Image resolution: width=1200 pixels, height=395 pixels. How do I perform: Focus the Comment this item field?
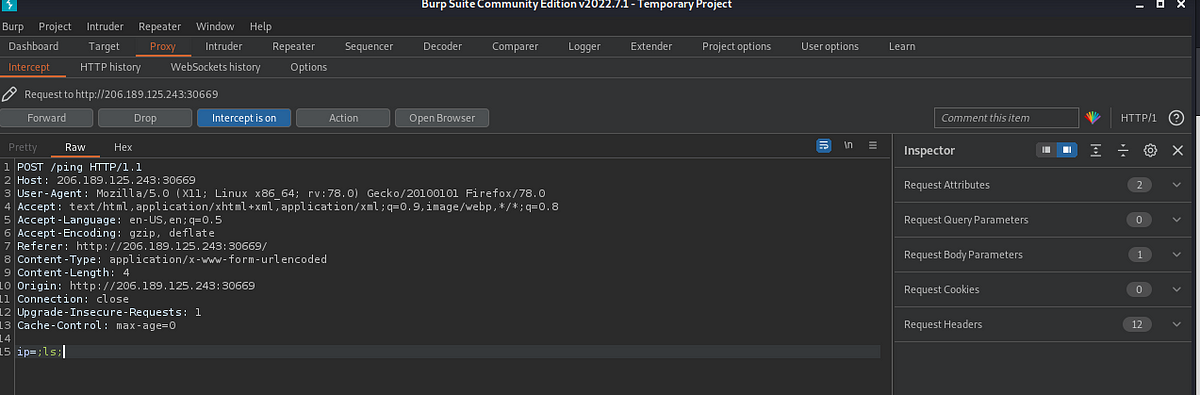pos(1007,118)
